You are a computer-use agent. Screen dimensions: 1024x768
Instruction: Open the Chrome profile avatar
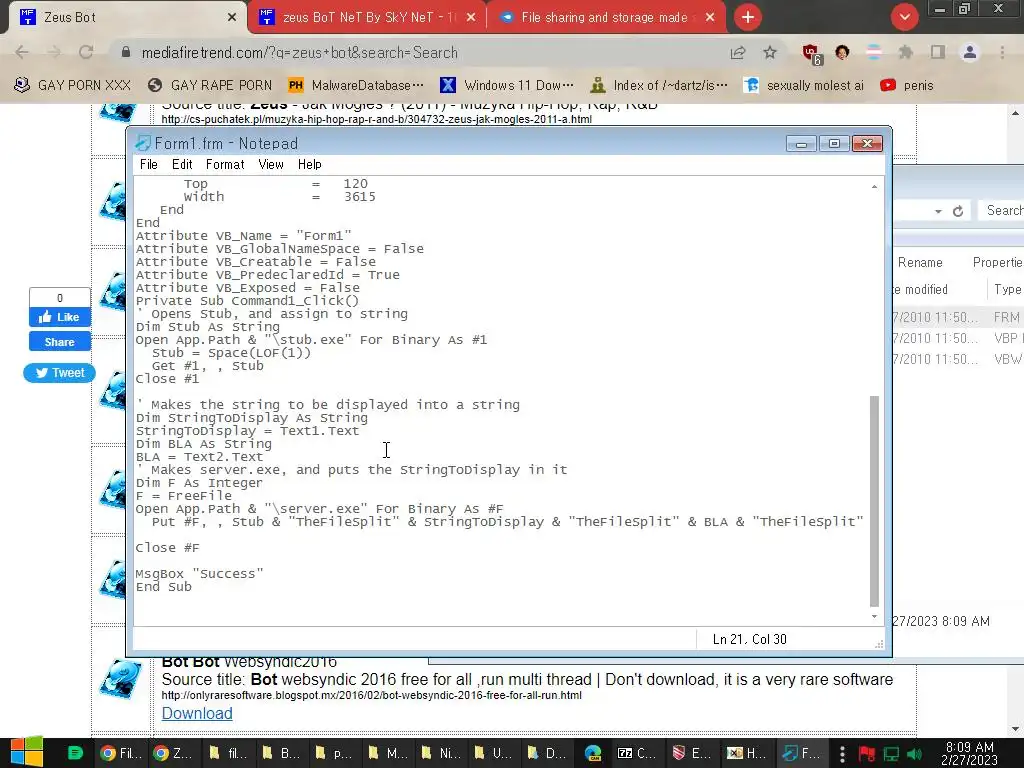pos(970,52)
